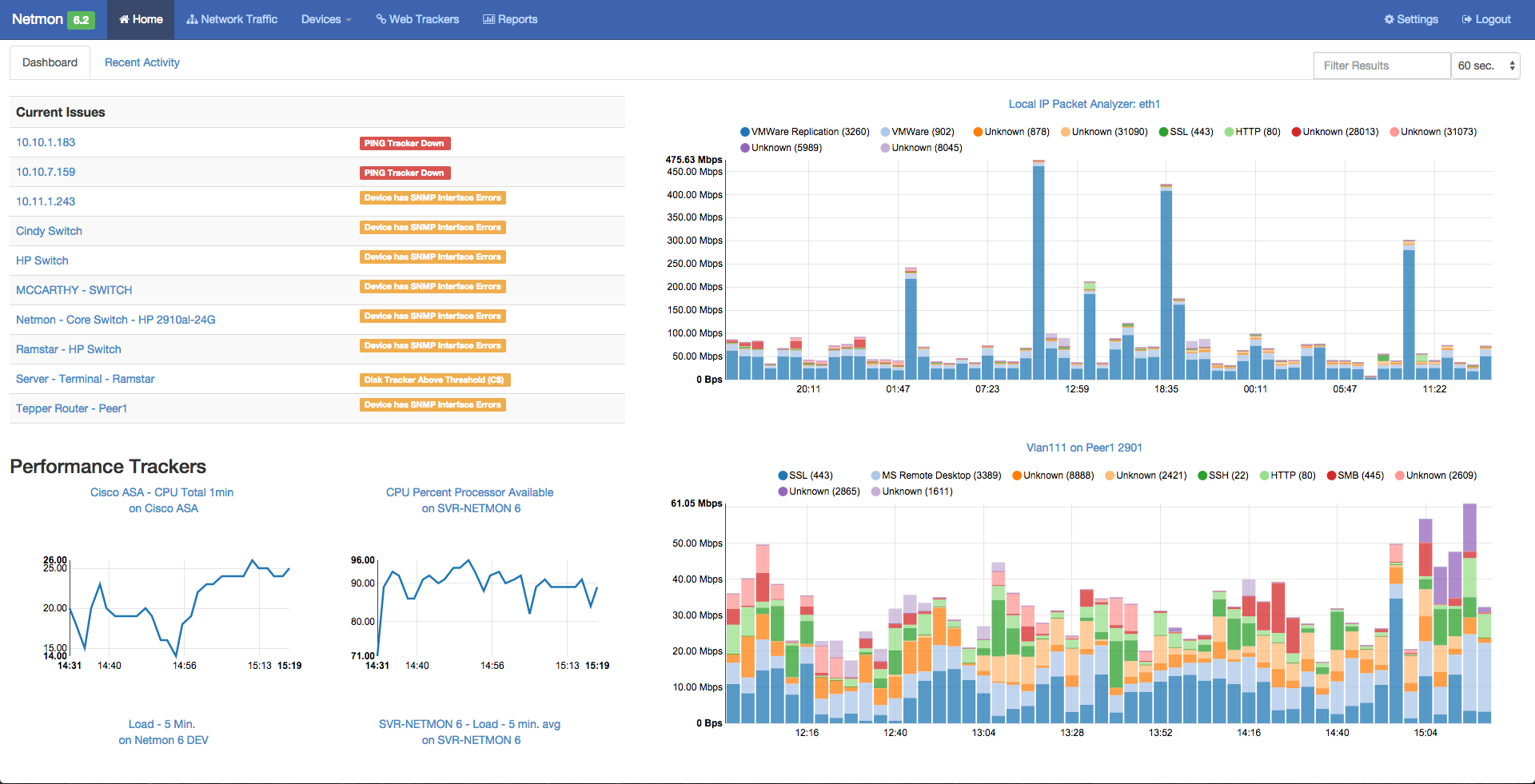The image size is (1535, 784).
Task: Open Settings from the navbar
Action: click(x=1411, y=19)
